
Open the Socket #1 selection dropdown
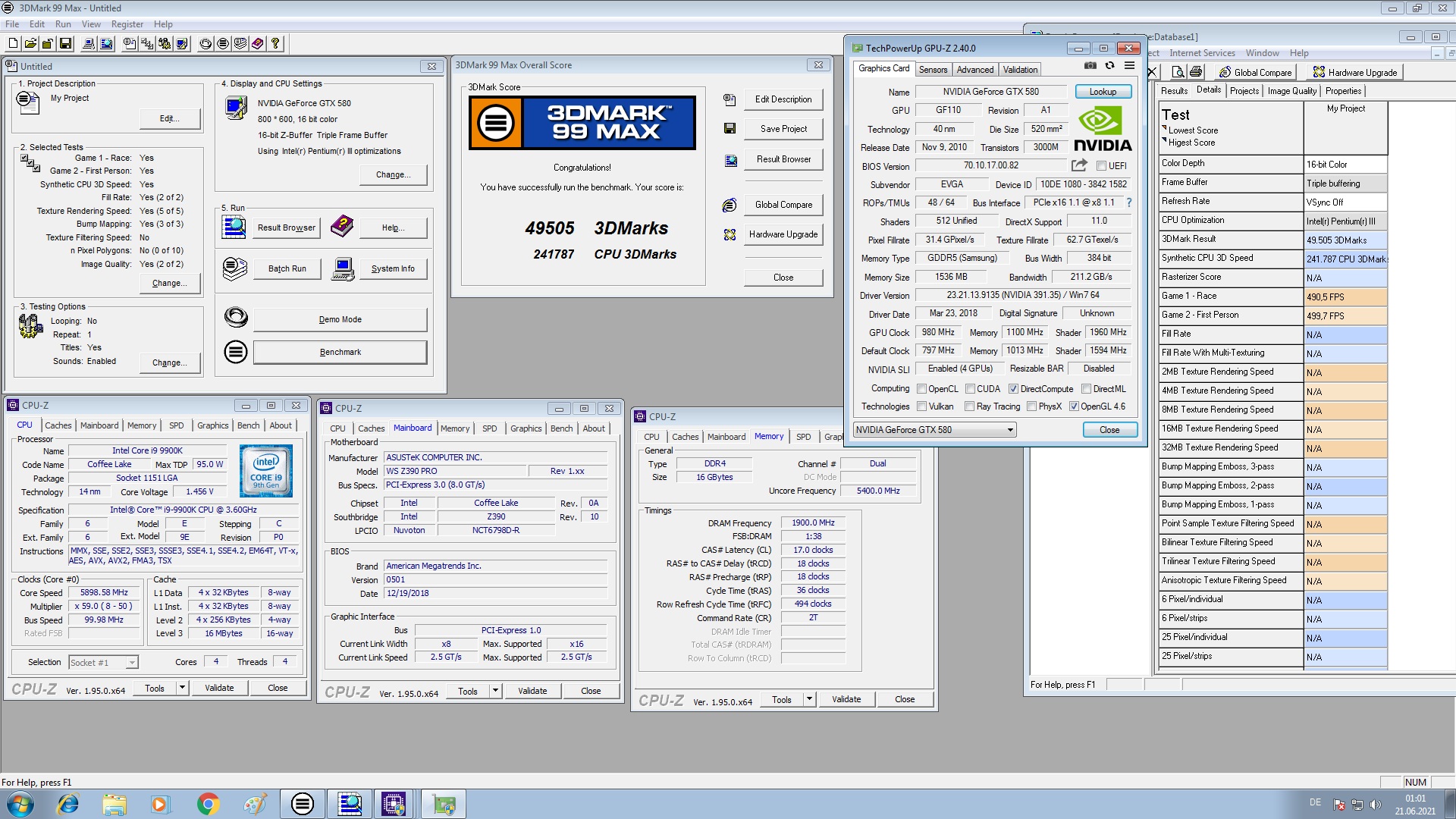103,663
